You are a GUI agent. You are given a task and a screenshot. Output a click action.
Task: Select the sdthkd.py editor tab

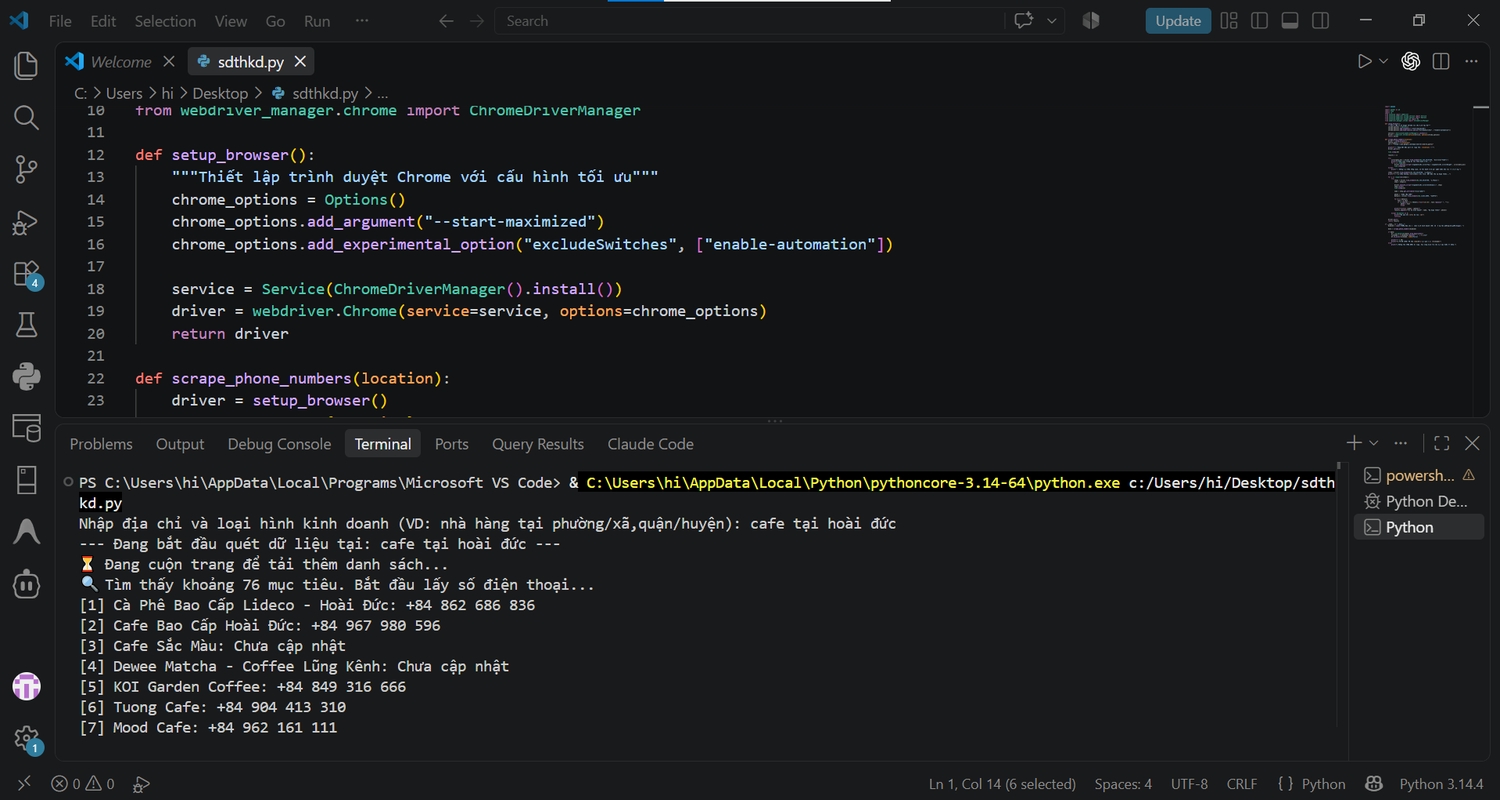pyautogui.click(x=250, y=61)
